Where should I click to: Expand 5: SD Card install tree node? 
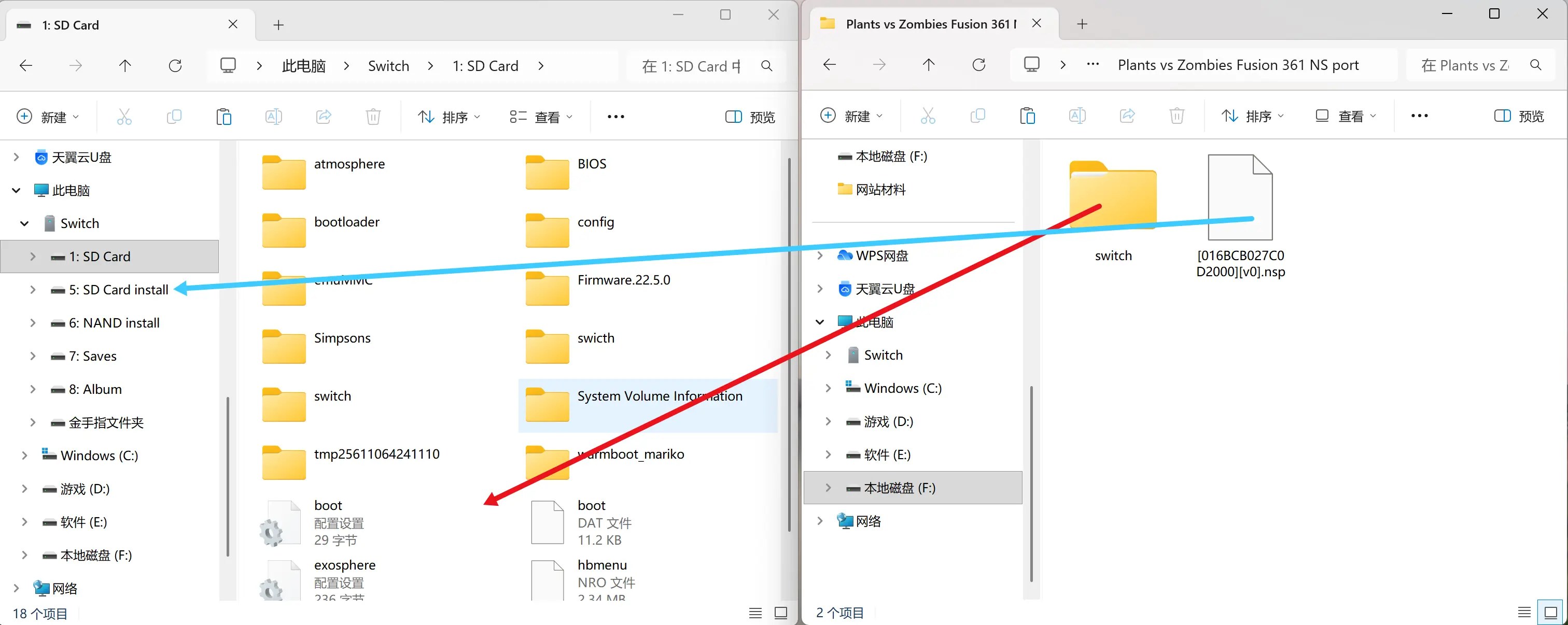[x=33, y=290]
